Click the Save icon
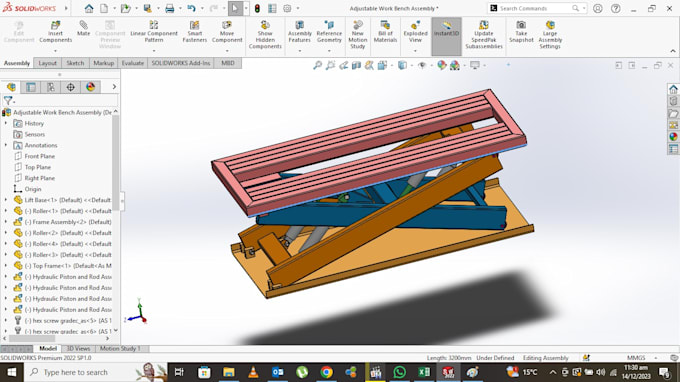The width and height of the screenshot is (680, 382). click(x=147, y=8)
